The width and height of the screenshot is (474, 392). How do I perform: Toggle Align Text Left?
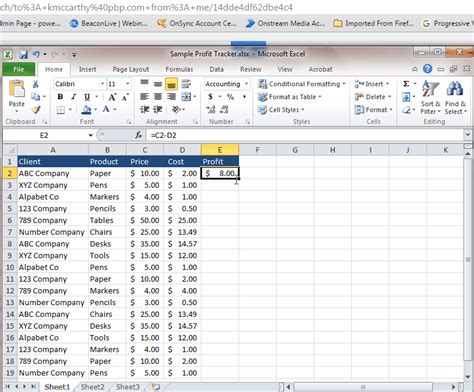pyautogui.click(x=144, y=97)
